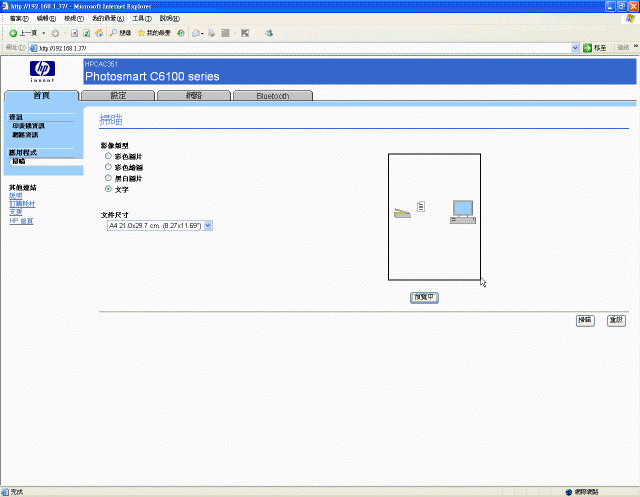The image size is (640, 497).
Task: Click the document icon in preview area
Action: [421, 206]
